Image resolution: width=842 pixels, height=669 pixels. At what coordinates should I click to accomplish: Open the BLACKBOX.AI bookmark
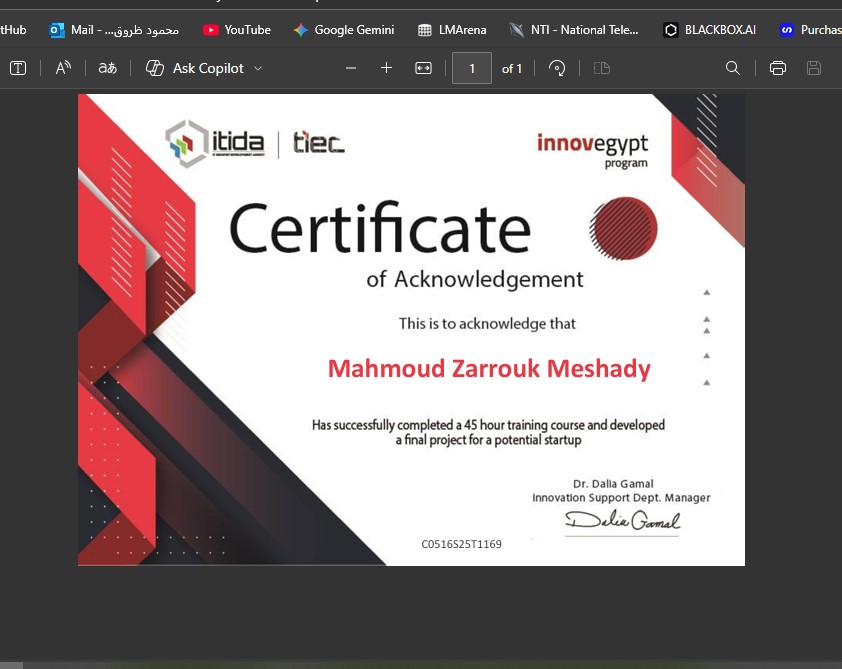[709, 29]
